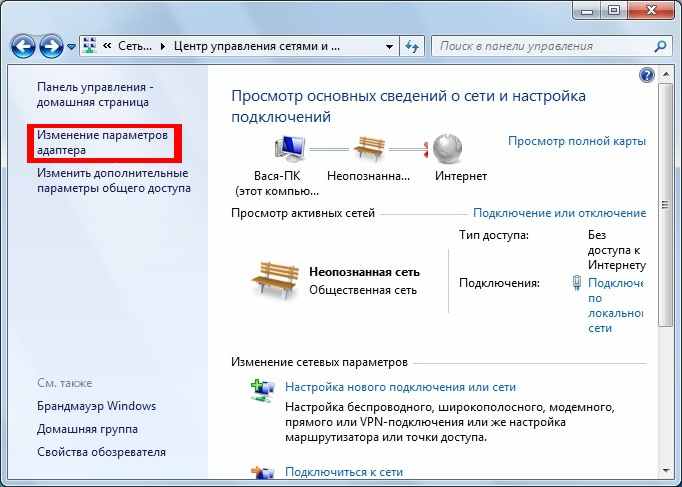The height and width of the screenshot is (487, 682).
Task: Go forward with the Forward arrow button
Action: (x=51, y=47)
